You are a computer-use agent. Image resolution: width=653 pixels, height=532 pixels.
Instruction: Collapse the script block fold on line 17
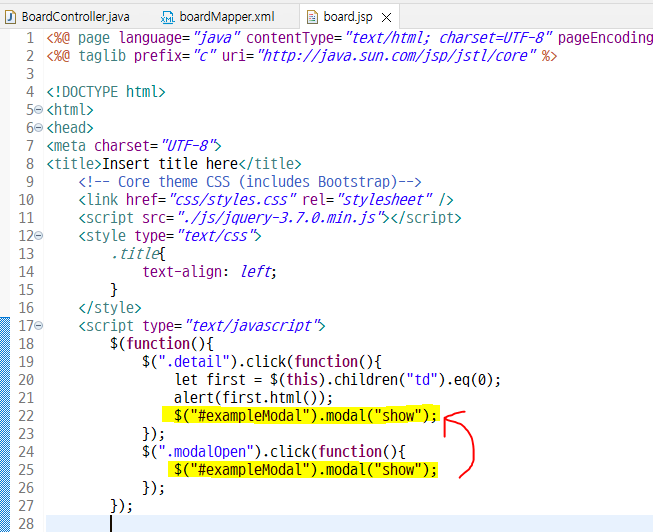point(38,325)
